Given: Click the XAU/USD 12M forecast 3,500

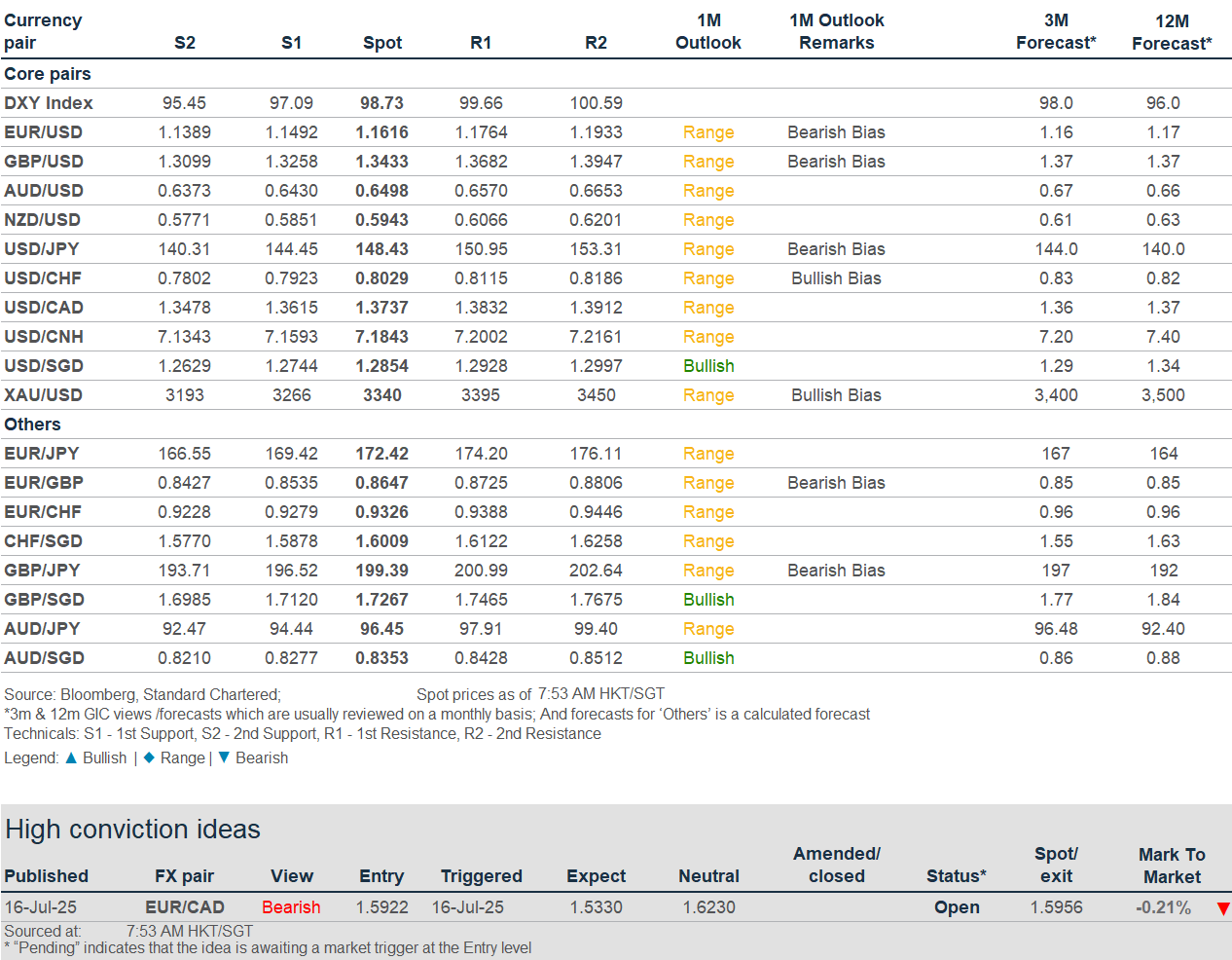Looking at the screenshot, I should click(x=1163, y=395).
